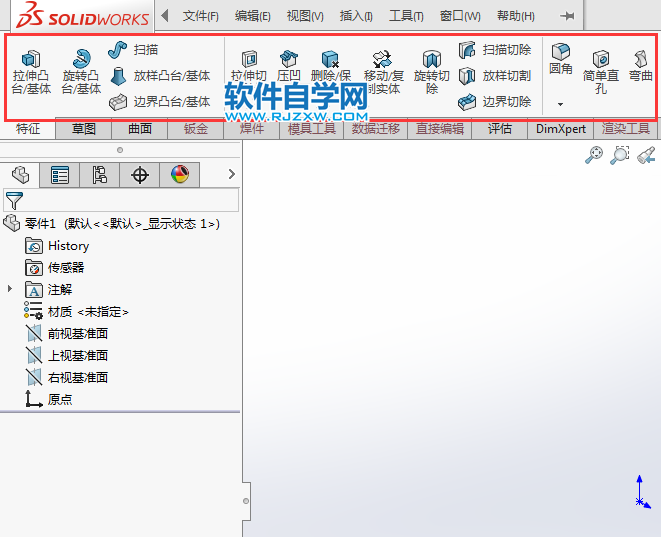Click the feature tree rollback bar

(120, 411)
